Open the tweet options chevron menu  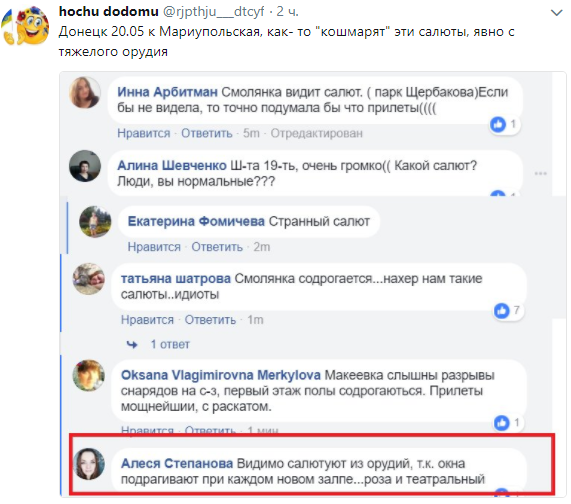coord(556,13)
